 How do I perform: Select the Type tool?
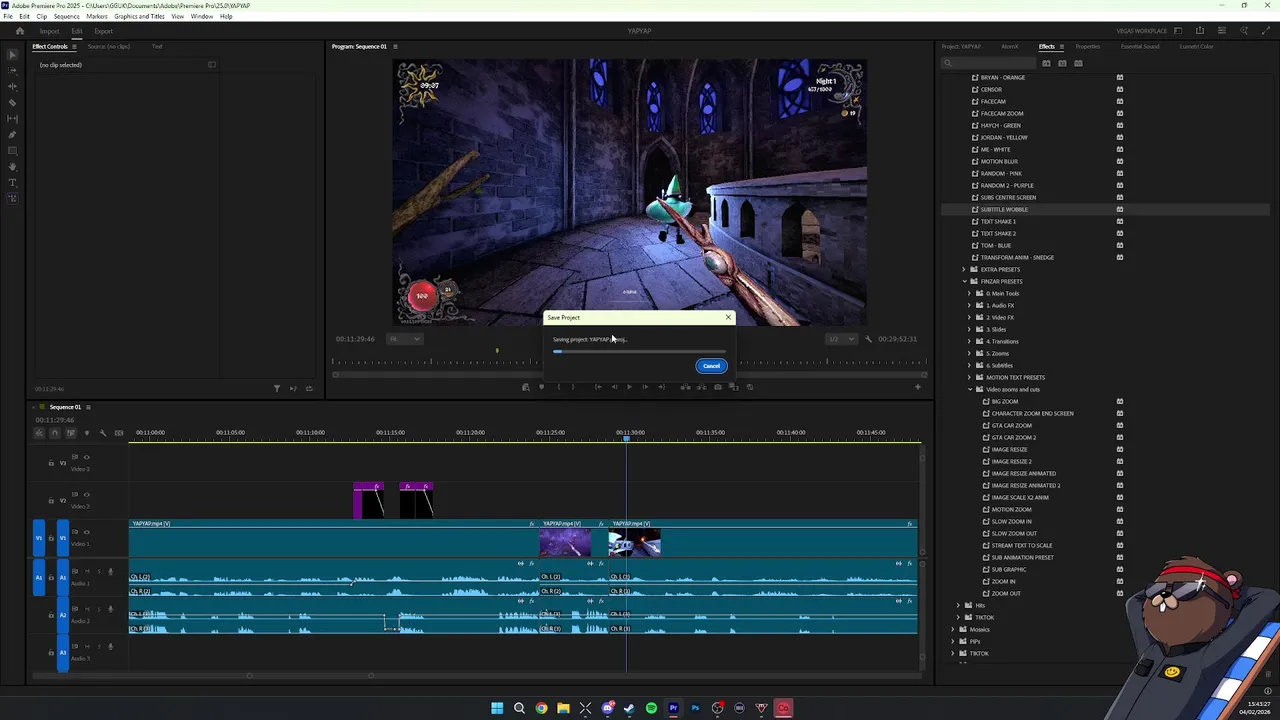click(12, 182)
